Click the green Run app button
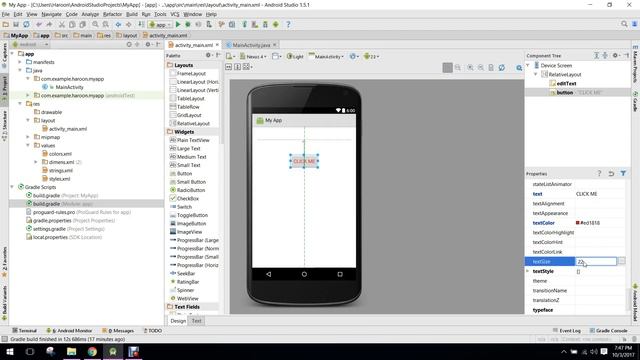 (x=178, y=24)
